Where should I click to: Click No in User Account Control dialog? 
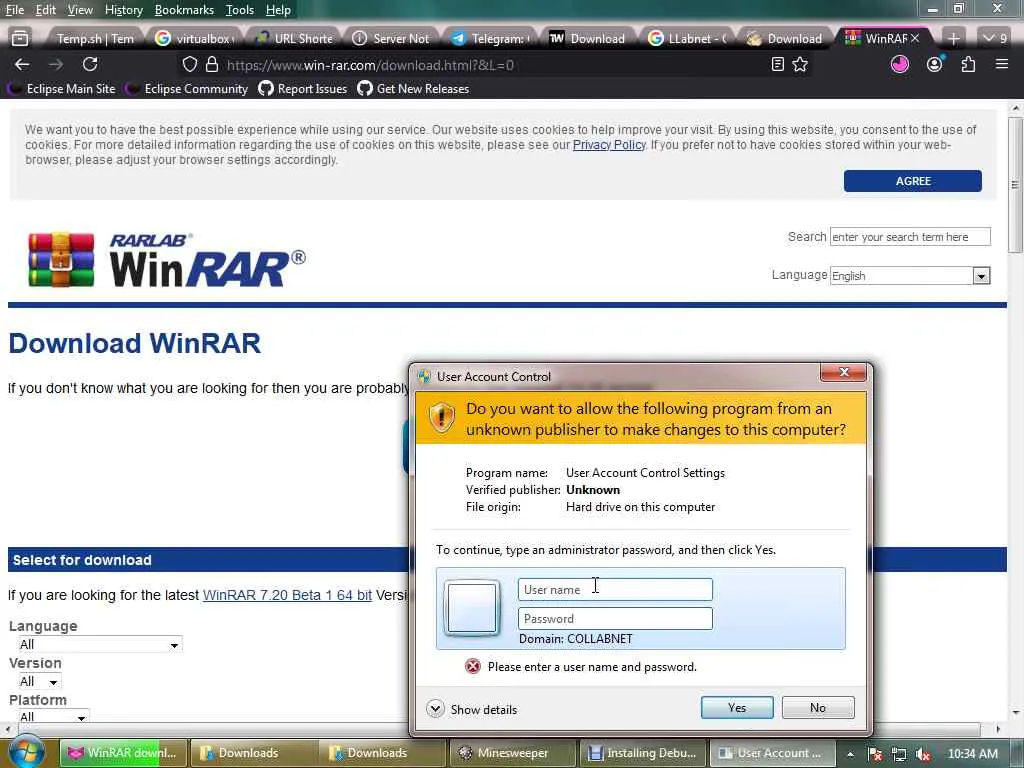[x=818, y=707]
